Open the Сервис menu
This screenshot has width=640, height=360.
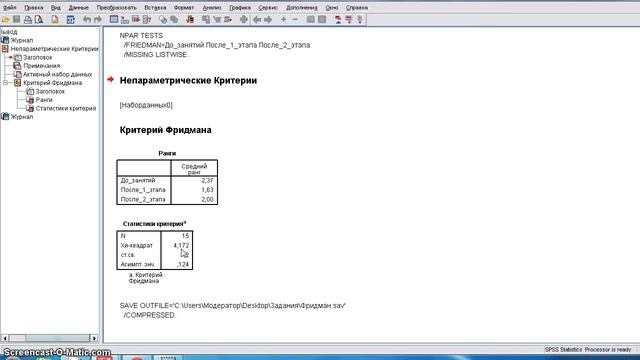(x=268, y=7)
